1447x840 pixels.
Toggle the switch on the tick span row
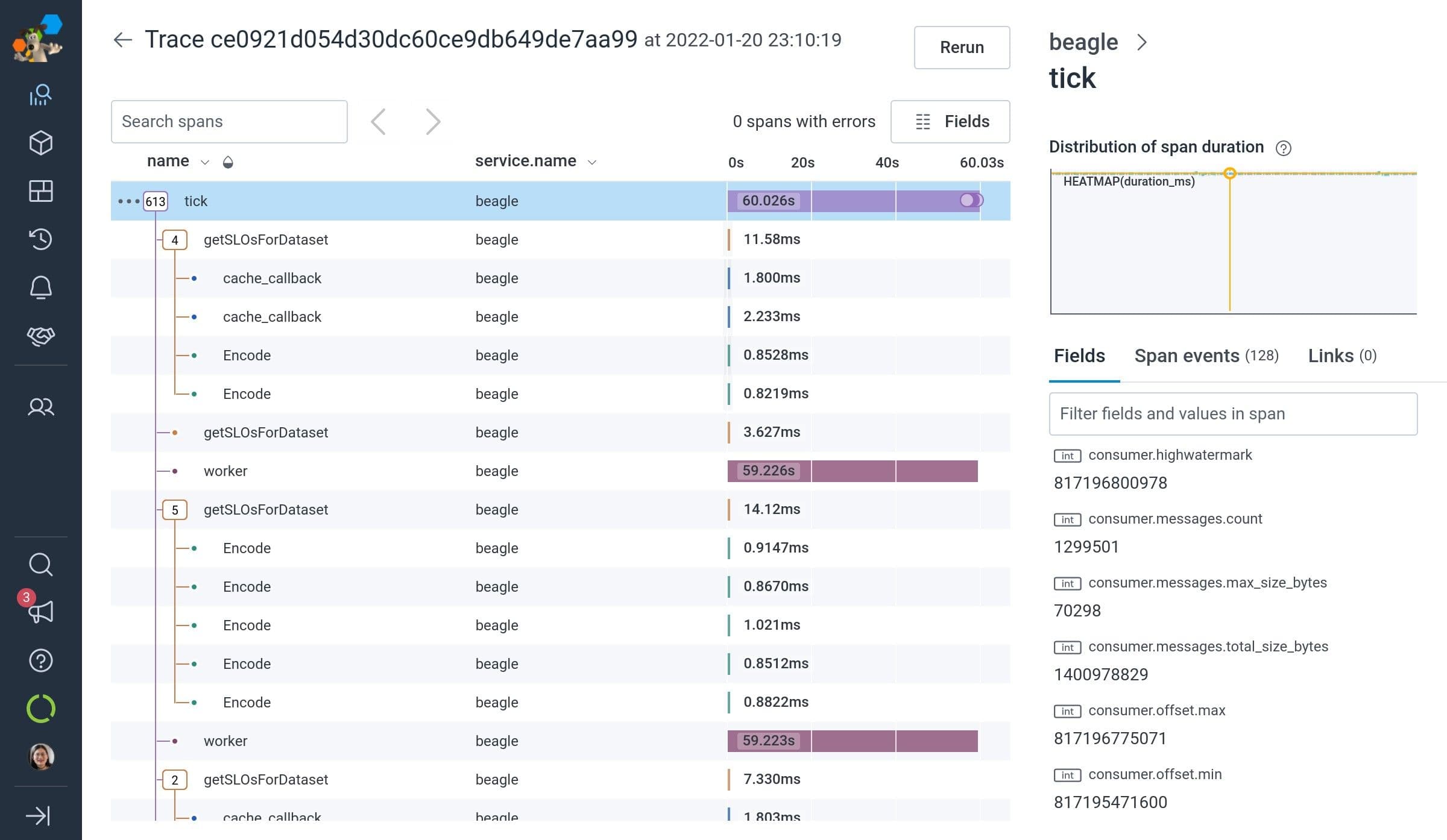point(971,201)
